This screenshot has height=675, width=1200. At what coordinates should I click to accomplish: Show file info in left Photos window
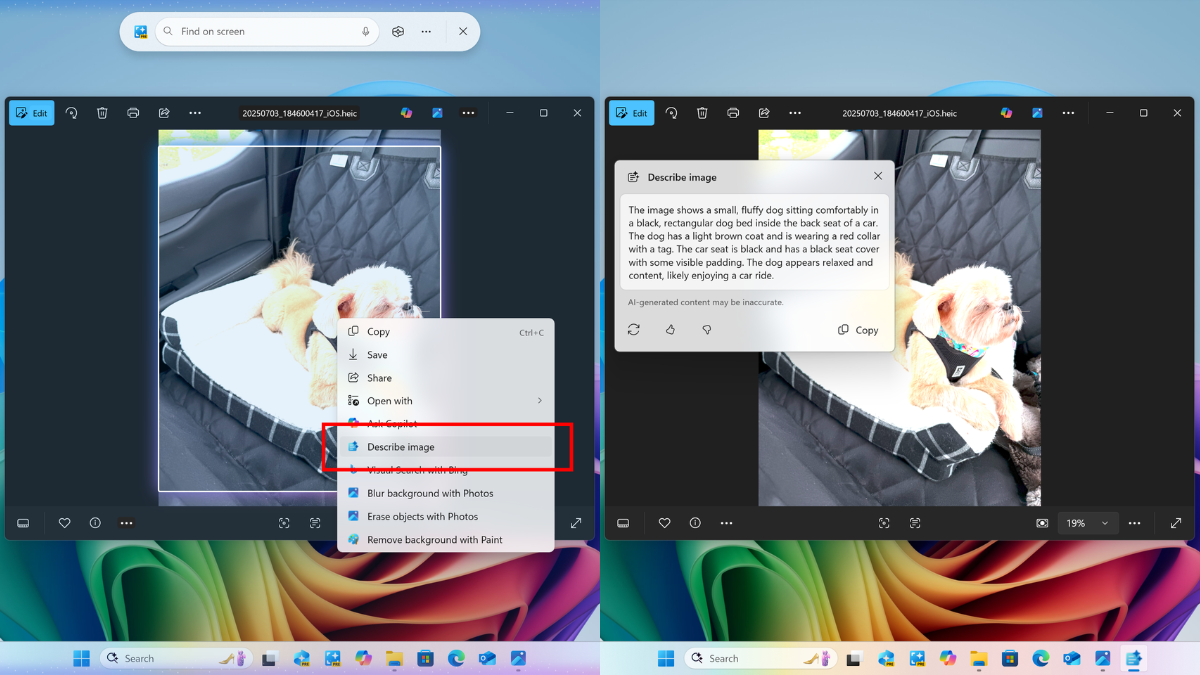[x=95, y=523]
